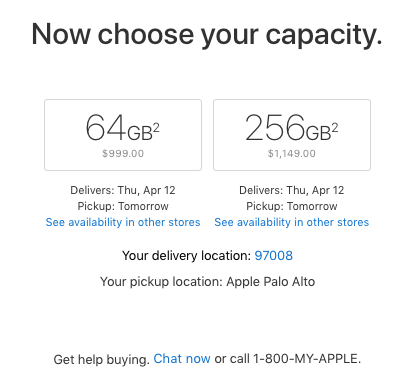The height and width of the screenshot is (387, 407).
Task: Select the 64GB capacity option
Action: pos(123,135)
